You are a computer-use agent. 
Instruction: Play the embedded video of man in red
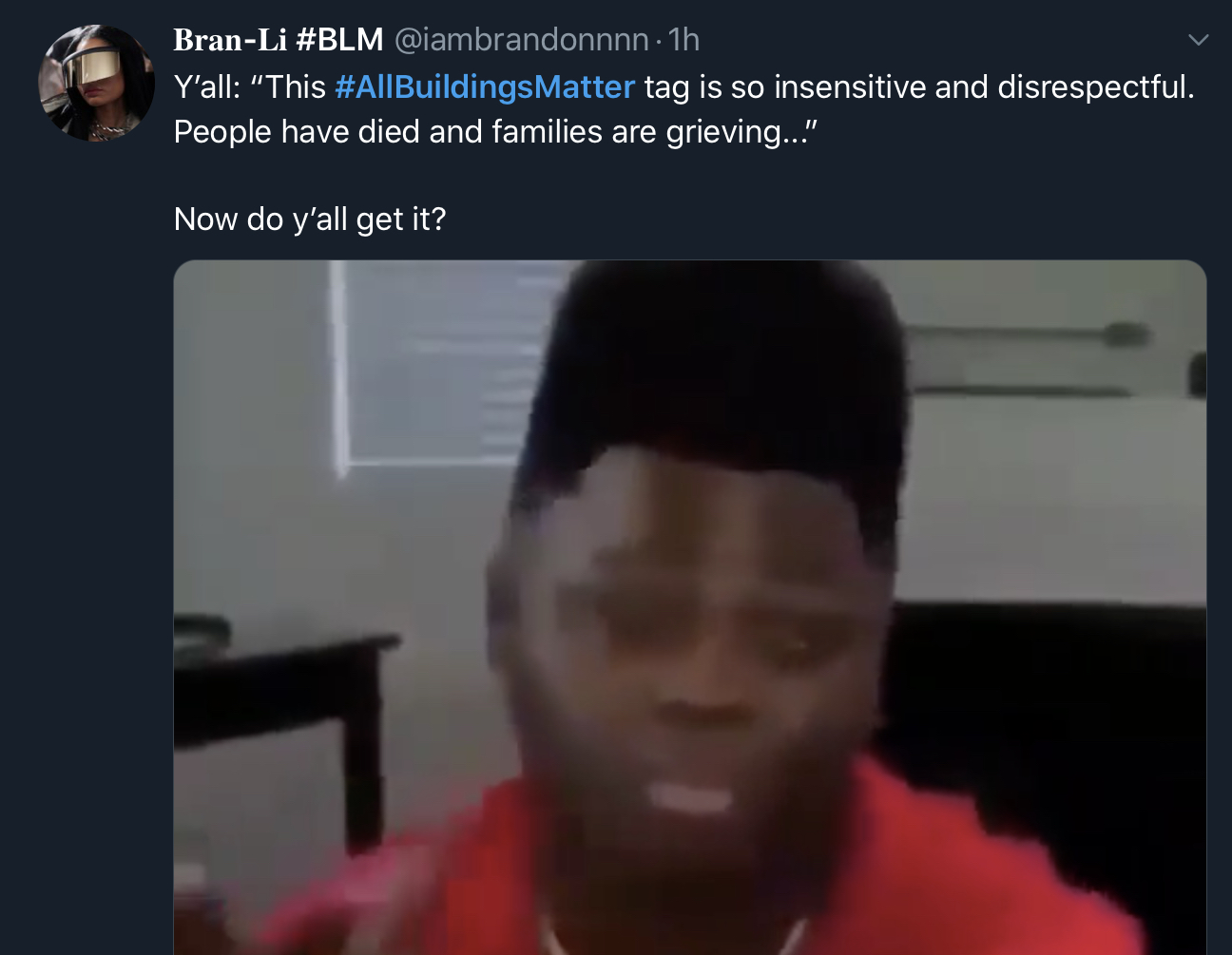point(690,607)
